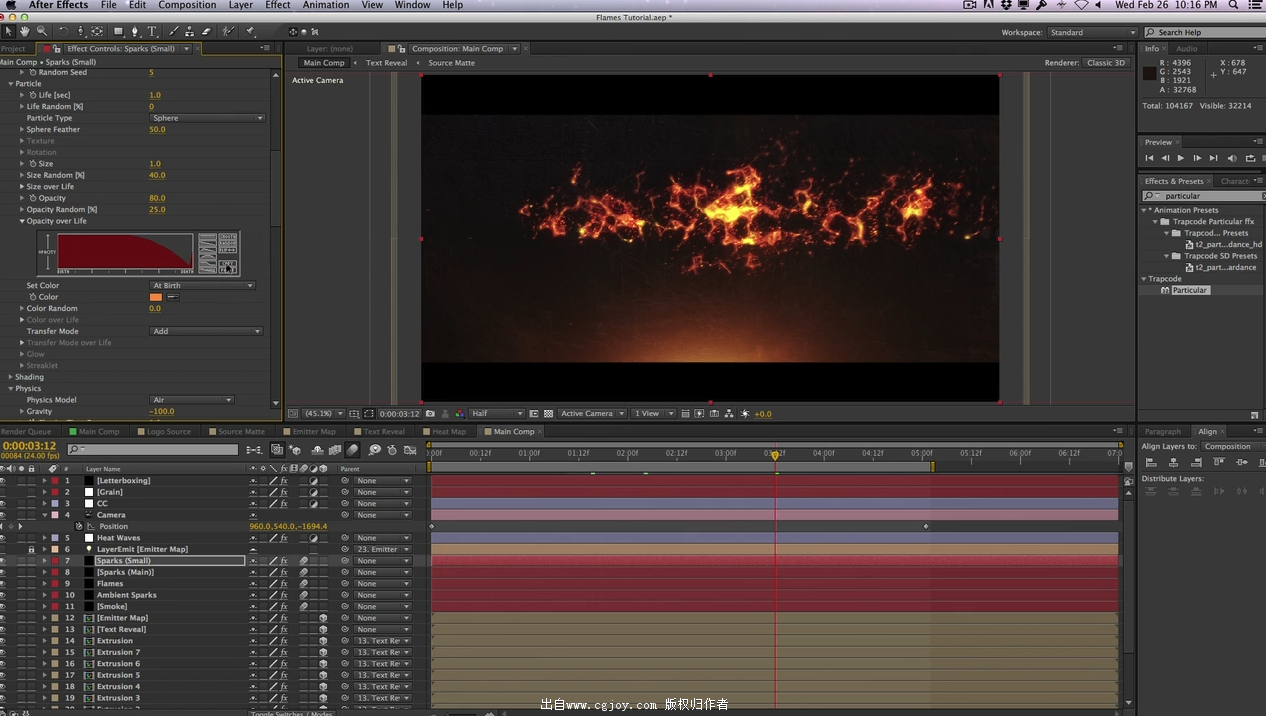Screen dimensions: 1266x716
Task: Show channel and color management settings
Action: tap(459, 413)
